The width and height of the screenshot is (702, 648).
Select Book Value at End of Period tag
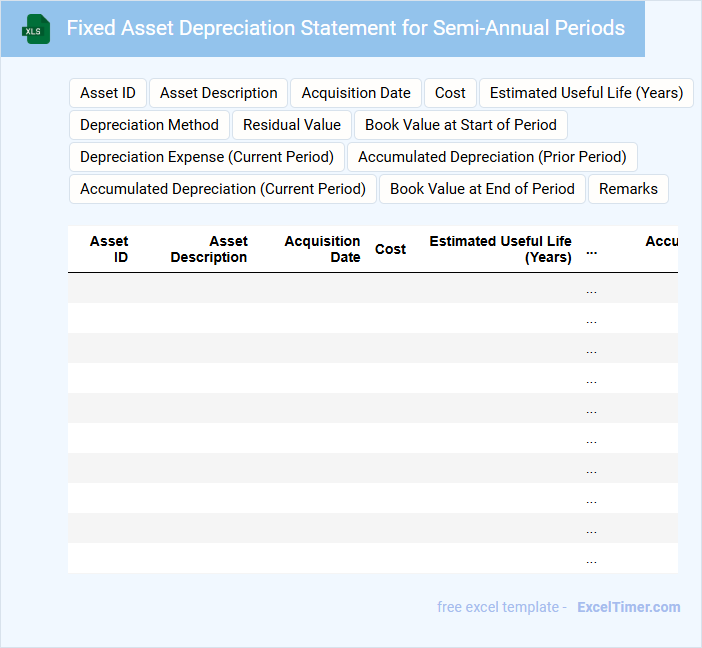[482, 189]
